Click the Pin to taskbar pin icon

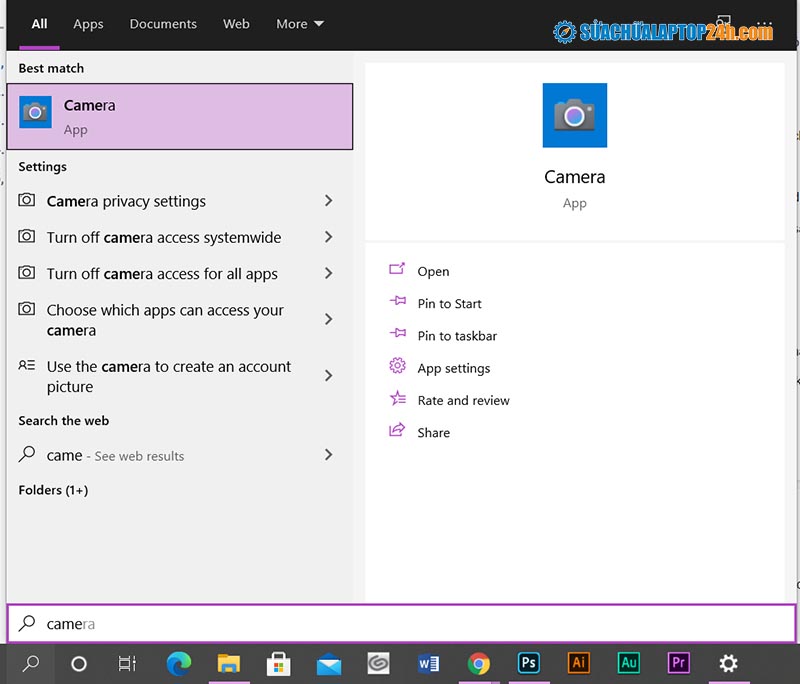point(397,333)
